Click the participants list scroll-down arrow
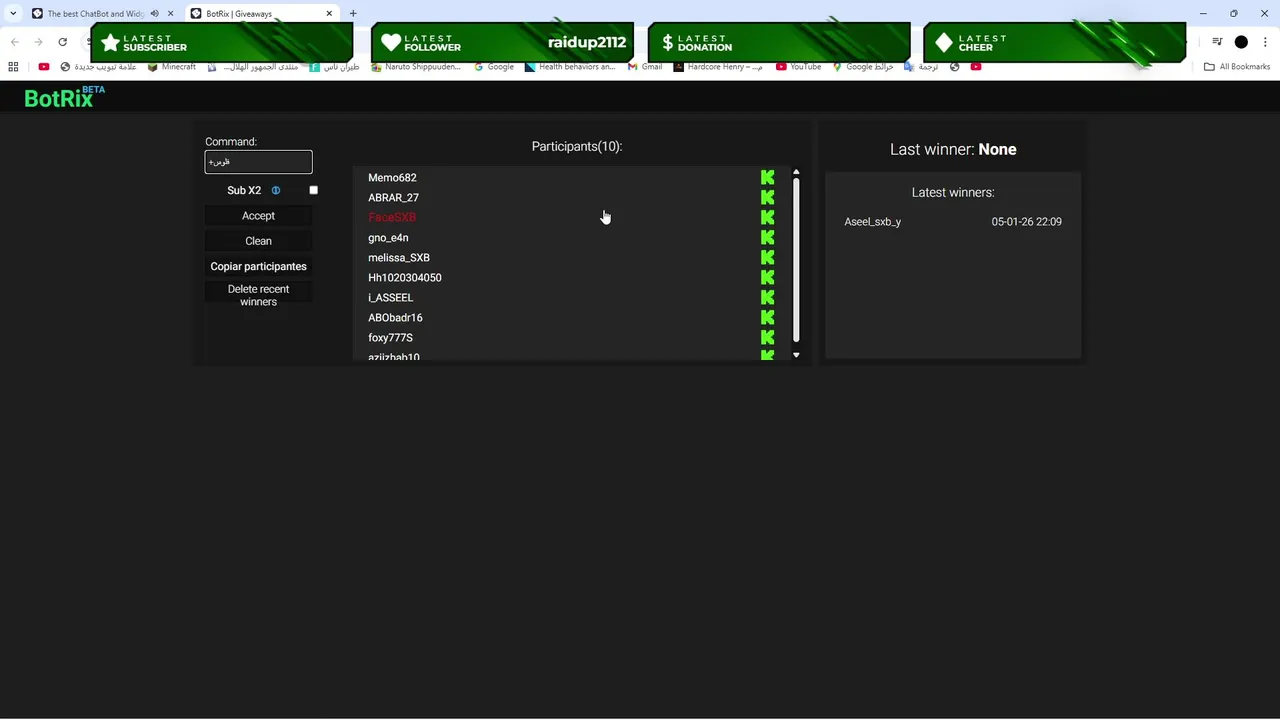 (x=796, y=355)
